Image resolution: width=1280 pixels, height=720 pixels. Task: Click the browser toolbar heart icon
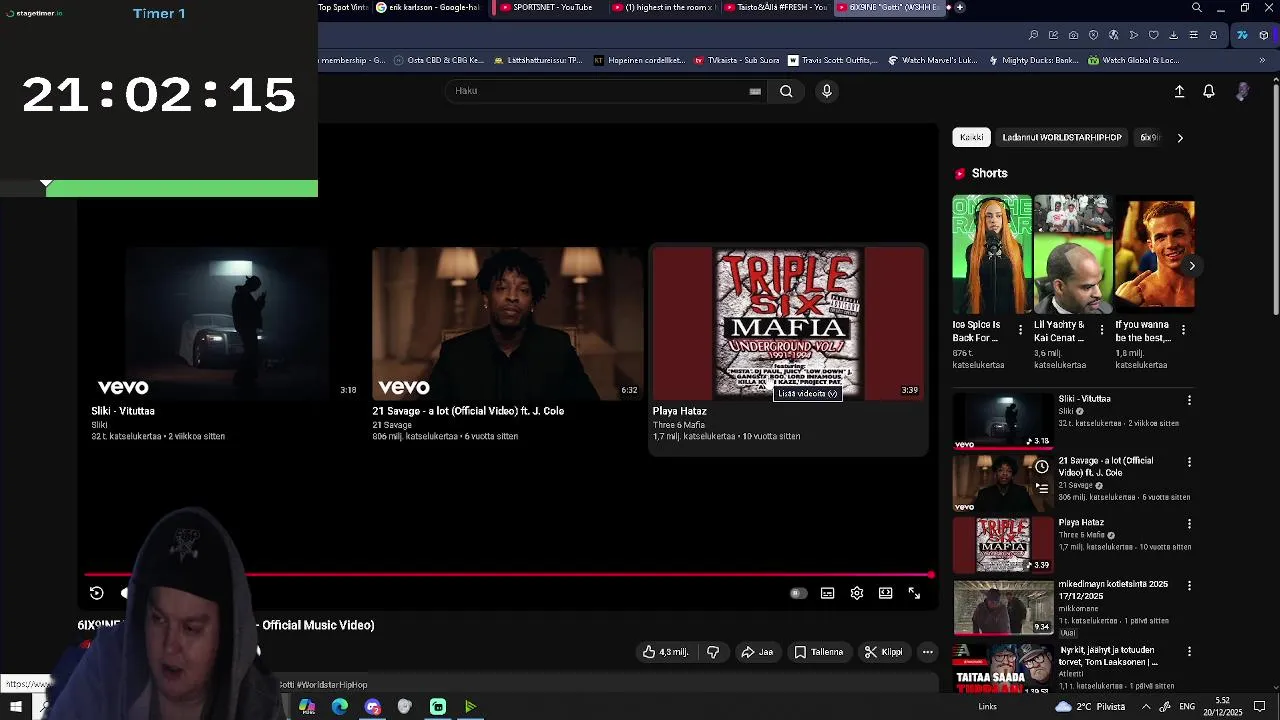pos(1153,35)
